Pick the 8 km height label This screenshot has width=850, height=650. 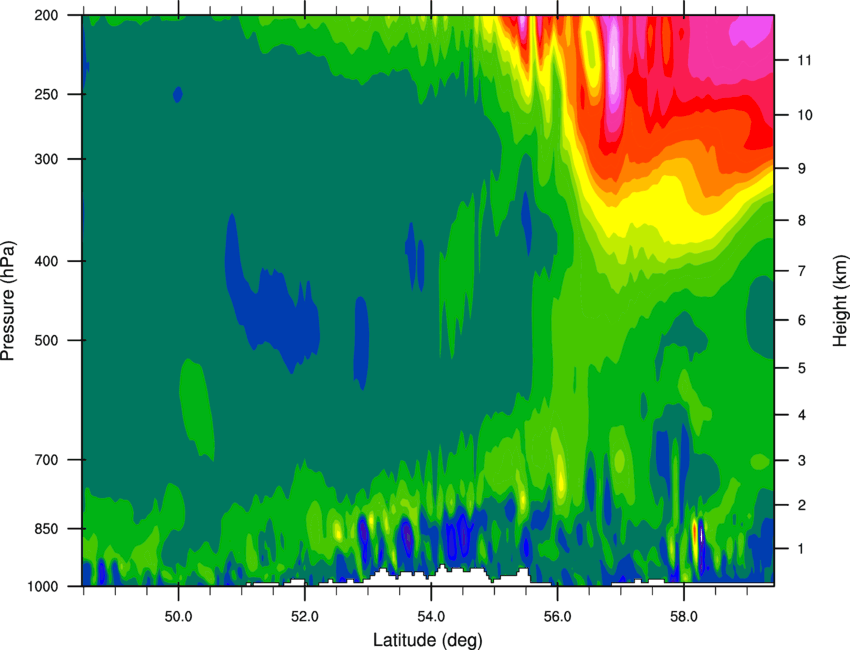[802, 221]
